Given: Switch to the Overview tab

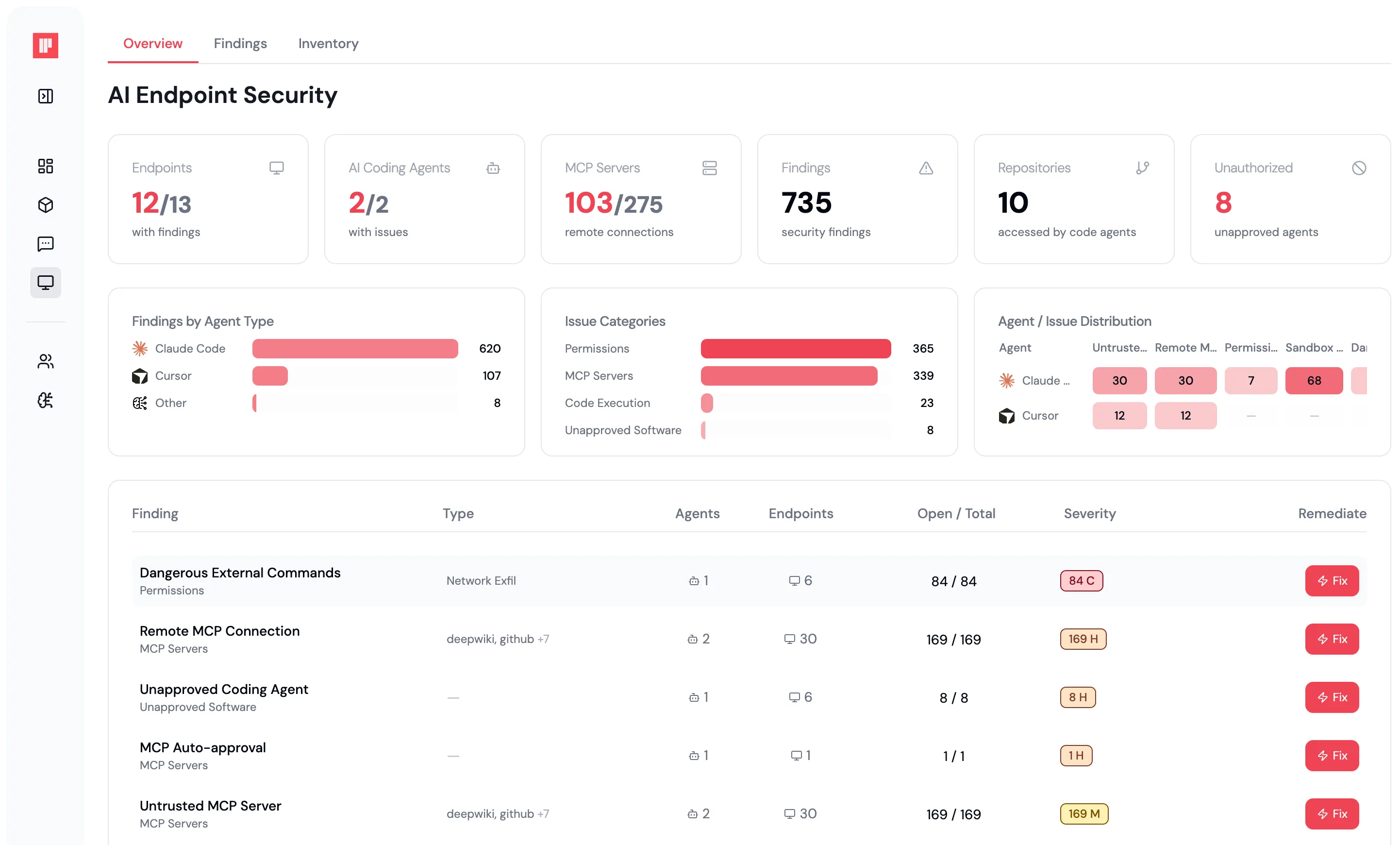Looking at the screenshot, I should click(152, 44).
